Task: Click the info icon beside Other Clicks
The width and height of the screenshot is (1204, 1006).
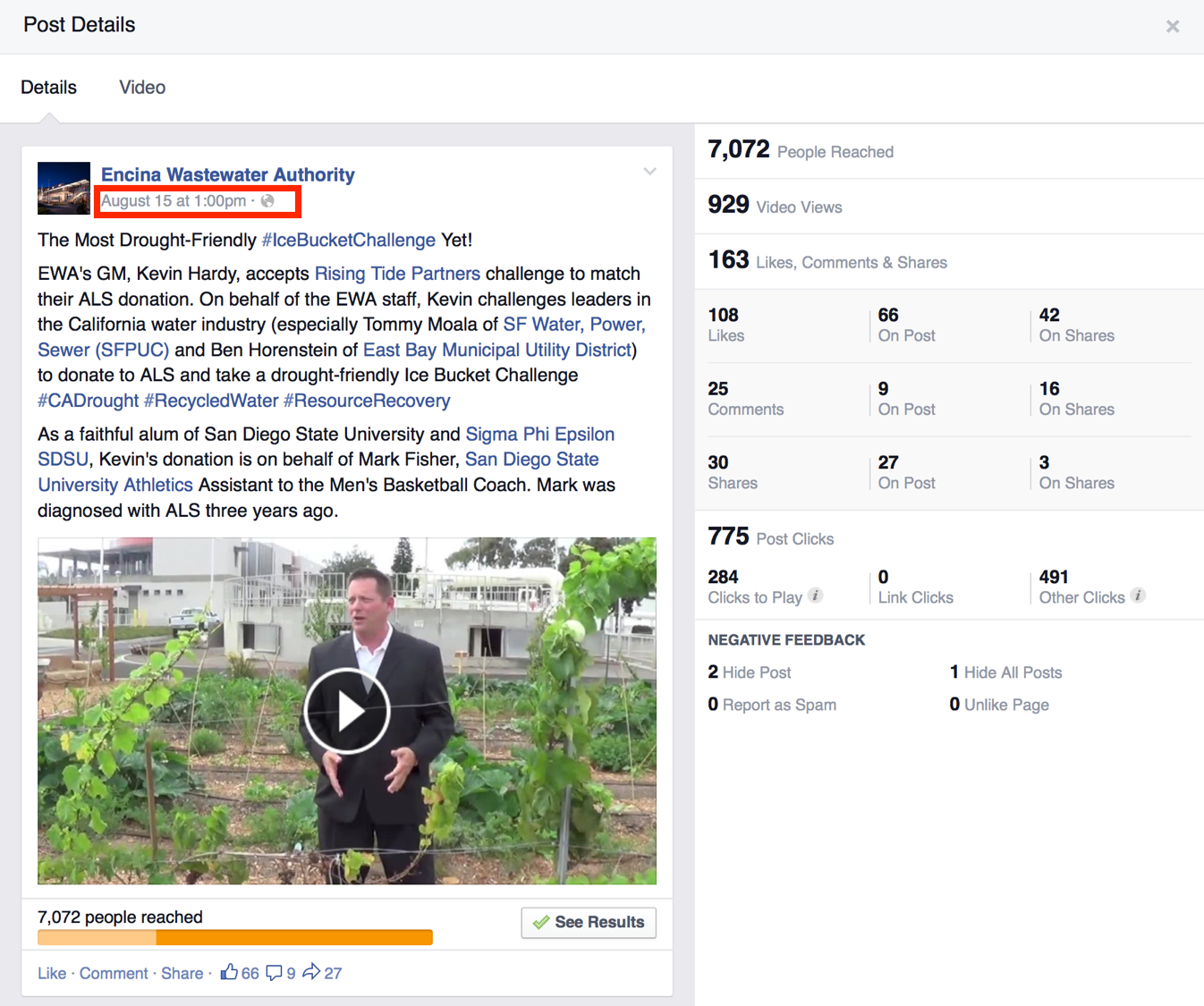Action: pos(1138,596)
